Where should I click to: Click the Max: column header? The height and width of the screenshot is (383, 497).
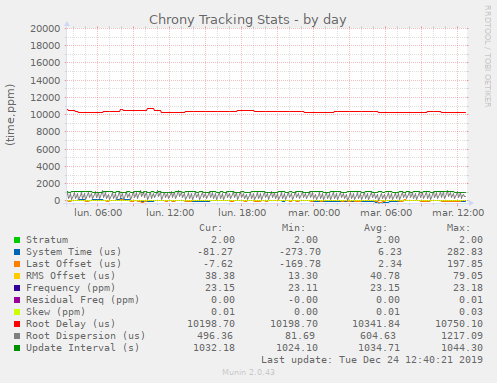[x=458, y=228]
